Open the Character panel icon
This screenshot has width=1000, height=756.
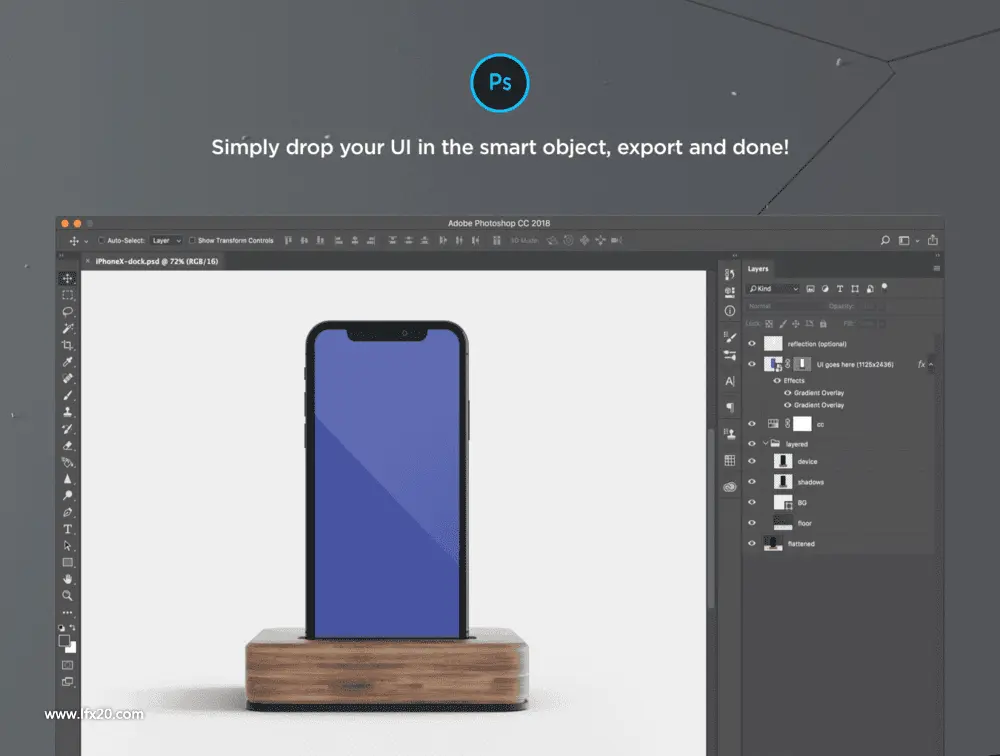tap(730, 381)
